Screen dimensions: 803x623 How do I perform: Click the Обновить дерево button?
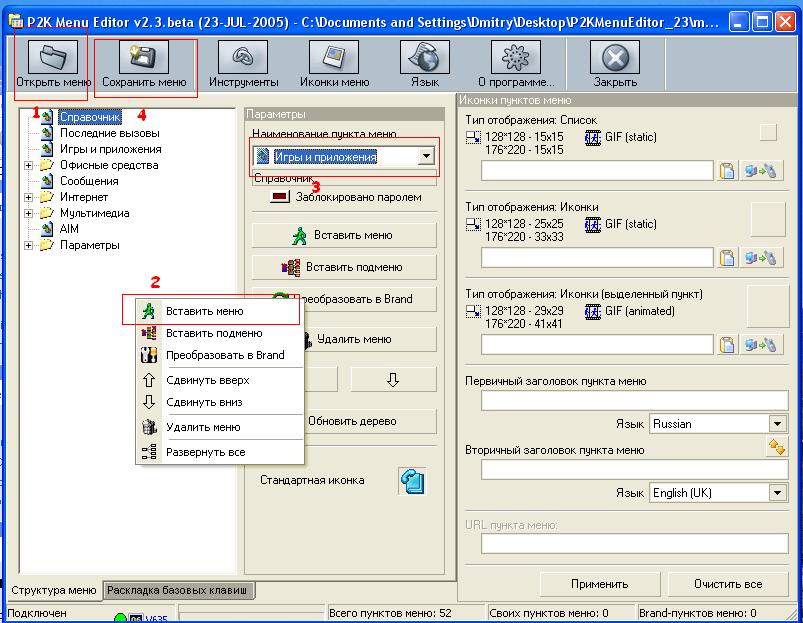370,421
